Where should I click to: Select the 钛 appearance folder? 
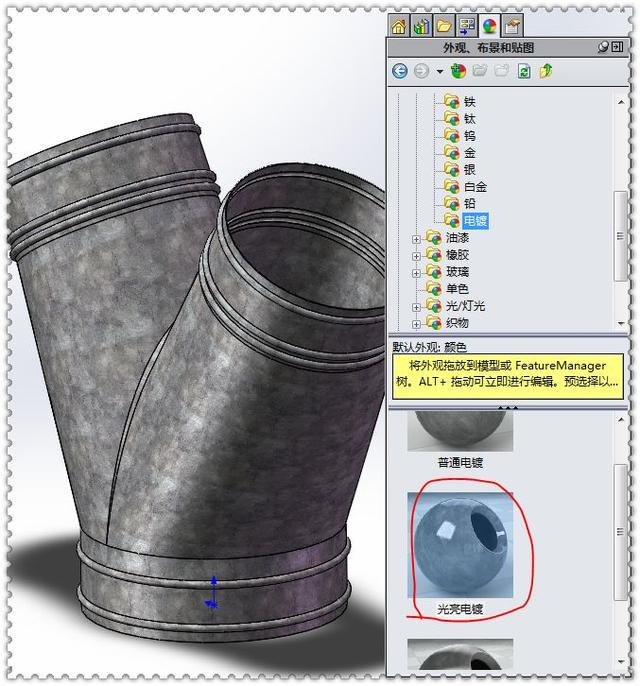pyautogui.click(x=469, y=119)
